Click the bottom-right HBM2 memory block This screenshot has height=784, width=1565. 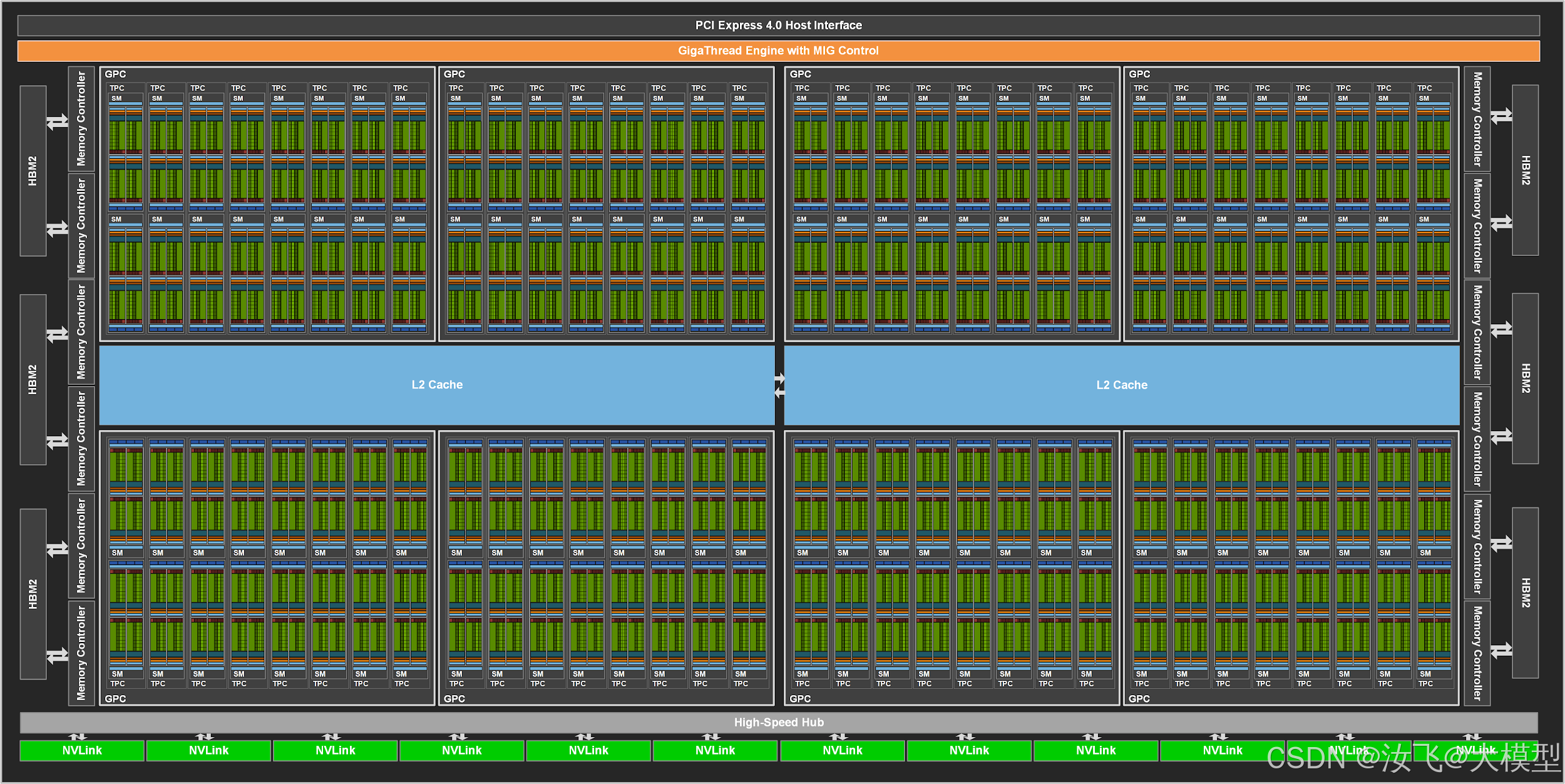click(1526, 593)
